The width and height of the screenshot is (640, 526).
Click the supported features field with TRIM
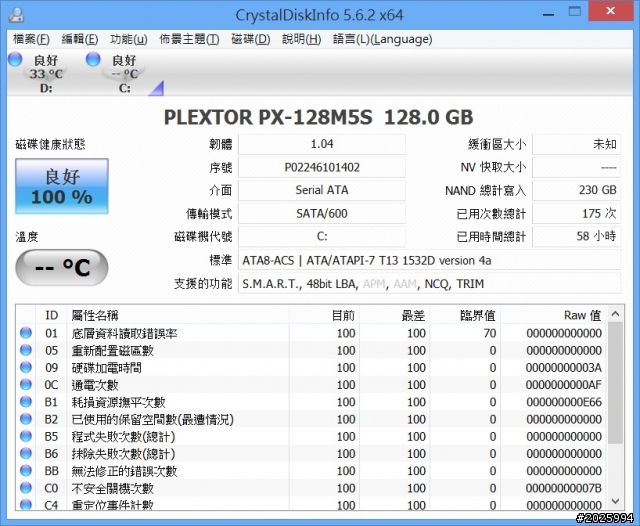[429, 284]
